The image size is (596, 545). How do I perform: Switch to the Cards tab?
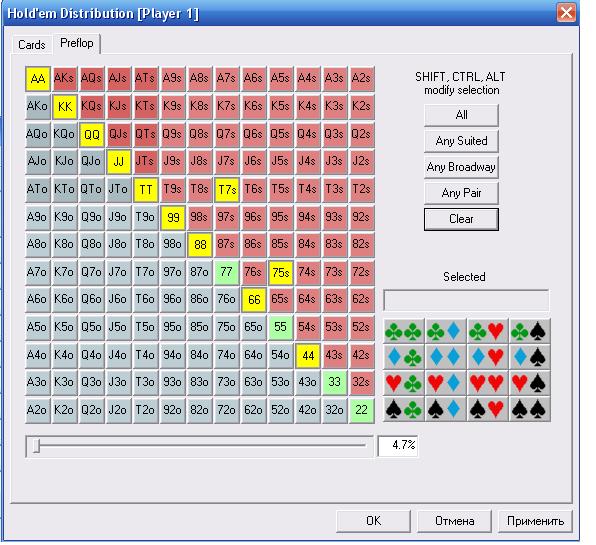coord(32,45)
